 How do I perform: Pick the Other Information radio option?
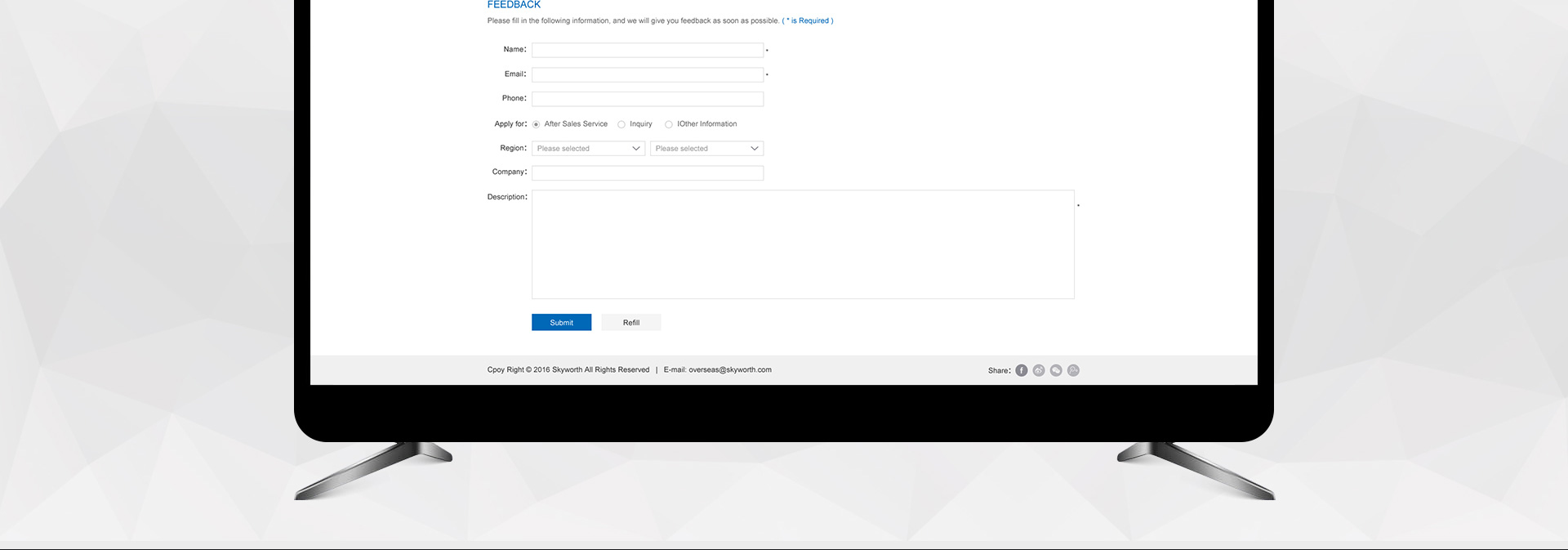pos(669,124)
